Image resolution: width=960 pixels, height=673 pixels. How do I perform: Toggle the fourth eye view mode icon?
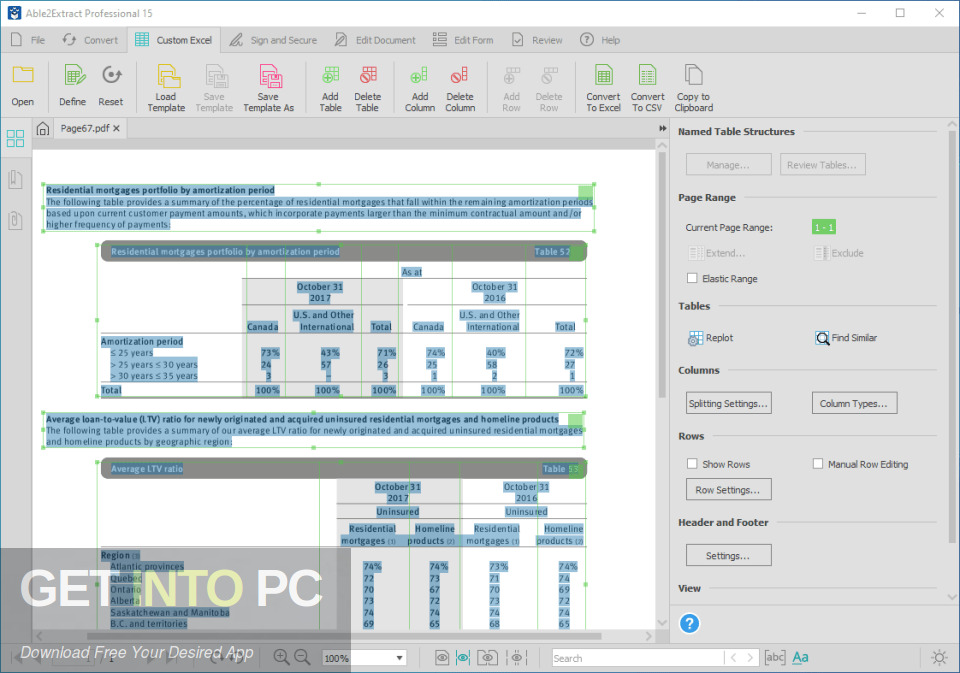coord(517,658)
